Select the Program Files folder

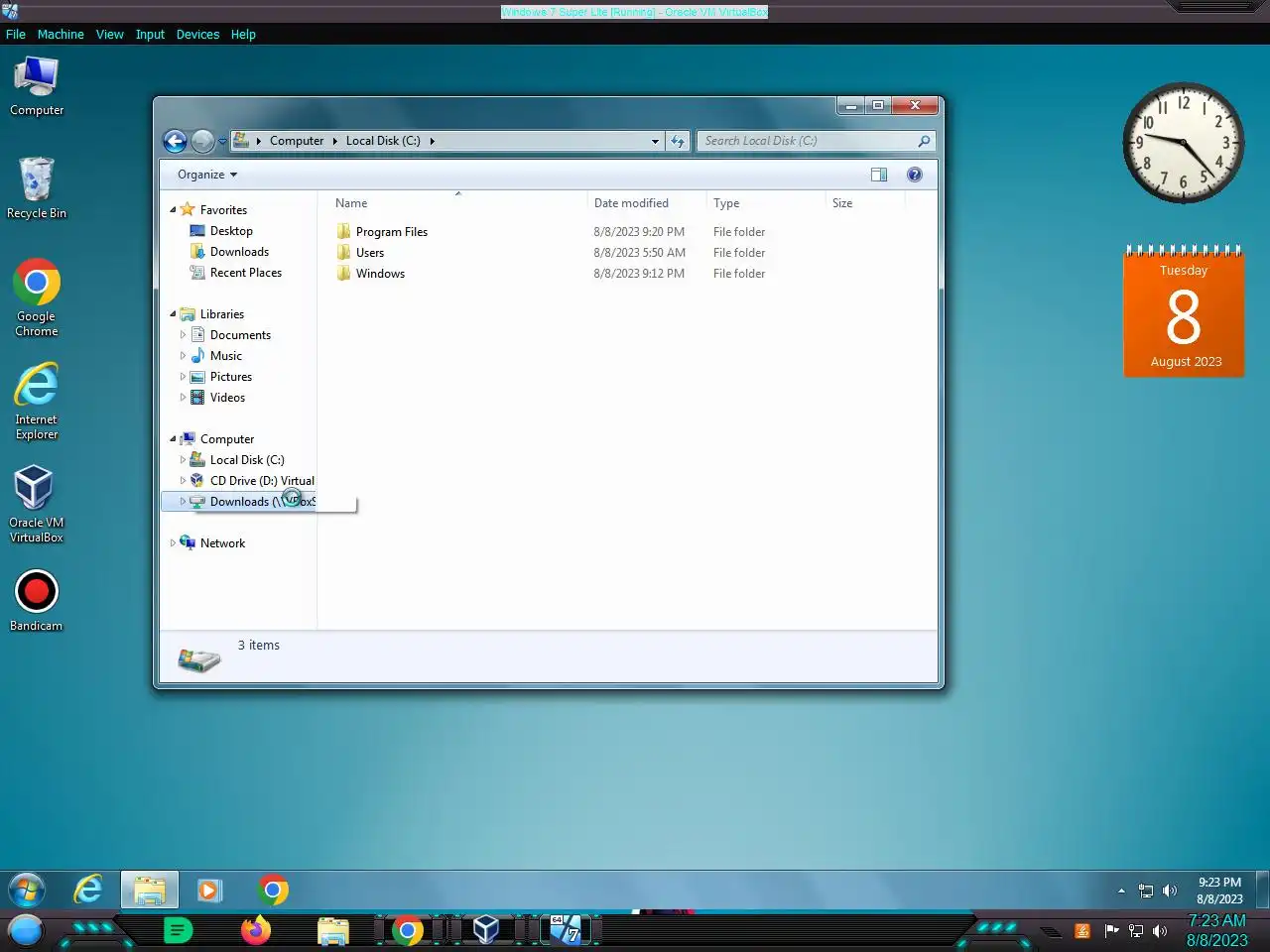click(391, 232)
